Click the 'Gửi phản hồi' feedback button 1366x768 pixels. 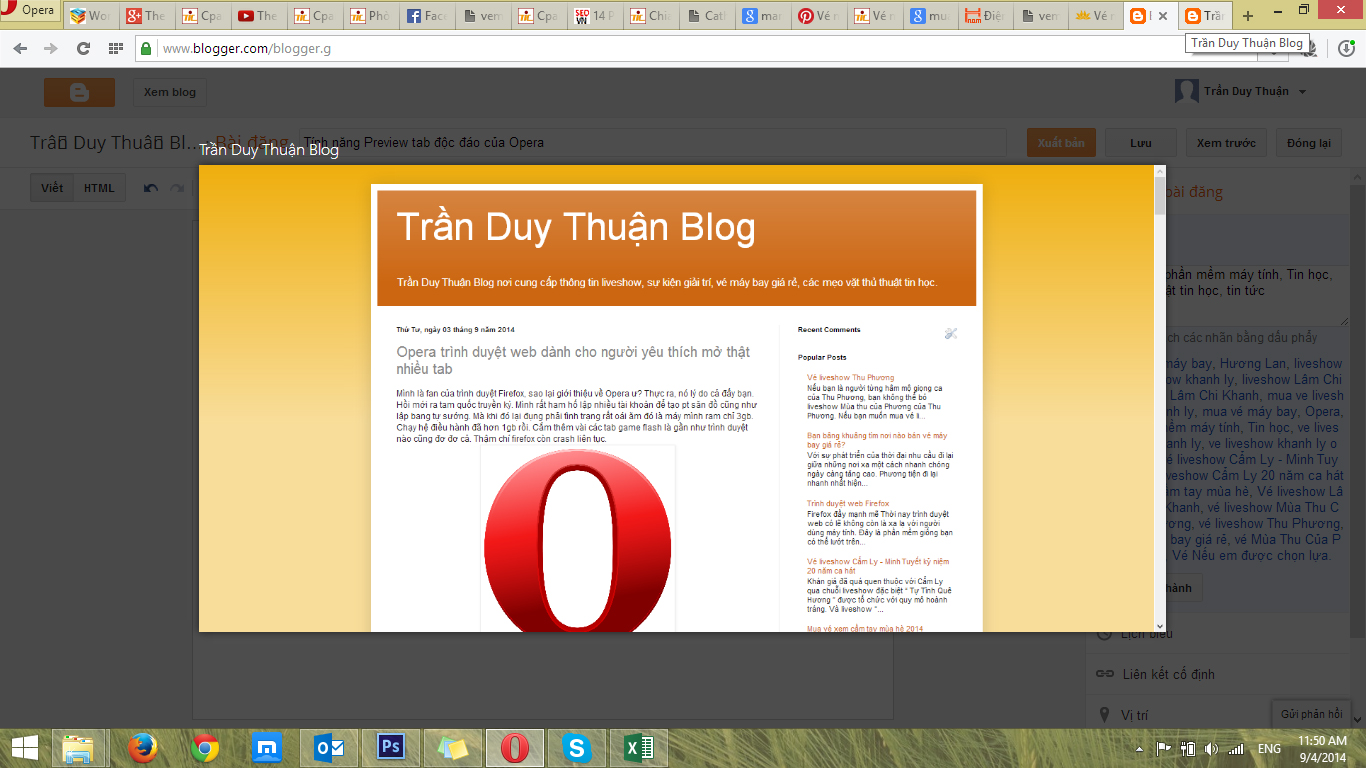click(x=1311, y=714)
